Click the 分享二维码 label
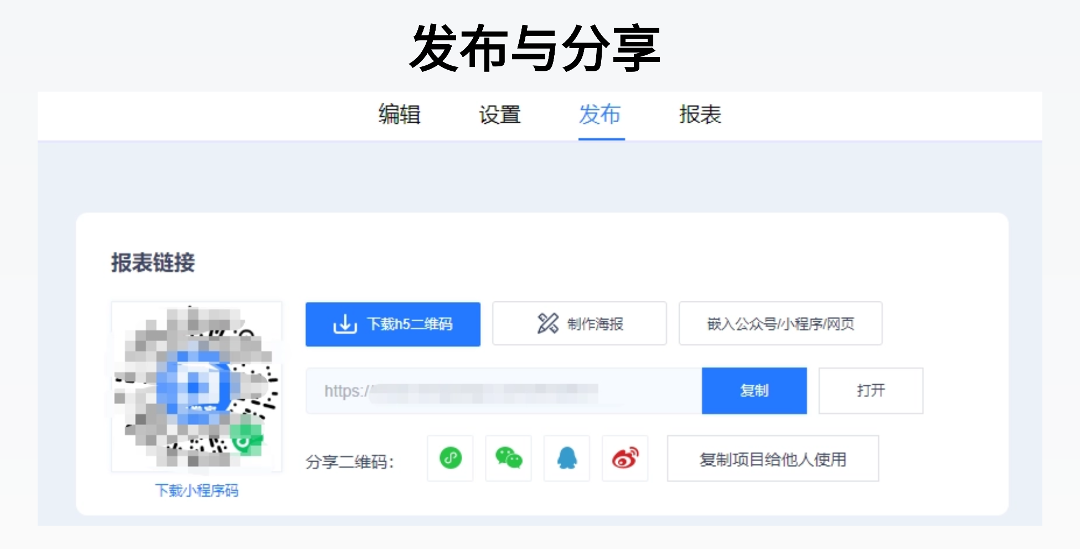This screenshot has height=549, width=1080. tap(349, 462)
